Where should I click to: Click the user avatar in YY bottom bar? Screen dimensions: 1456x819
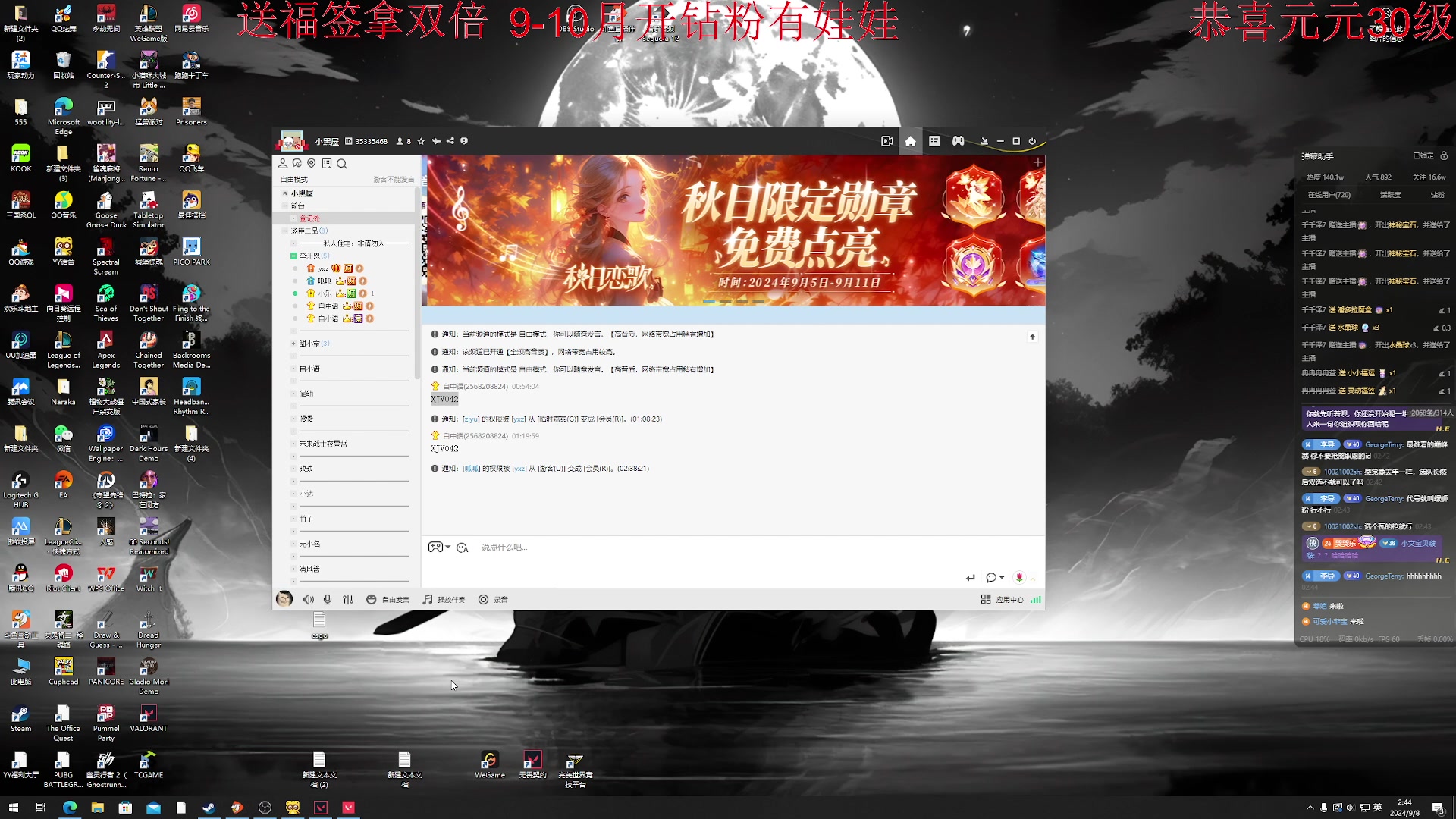tap(284, 599)
